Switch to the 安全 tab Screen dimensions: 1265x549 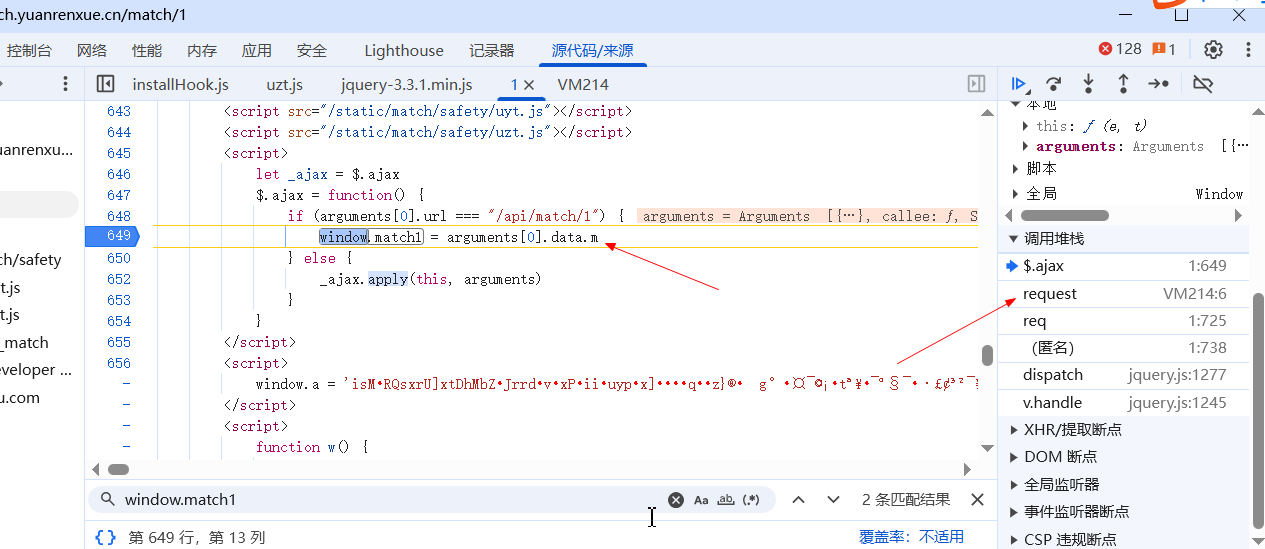point(312,50)
